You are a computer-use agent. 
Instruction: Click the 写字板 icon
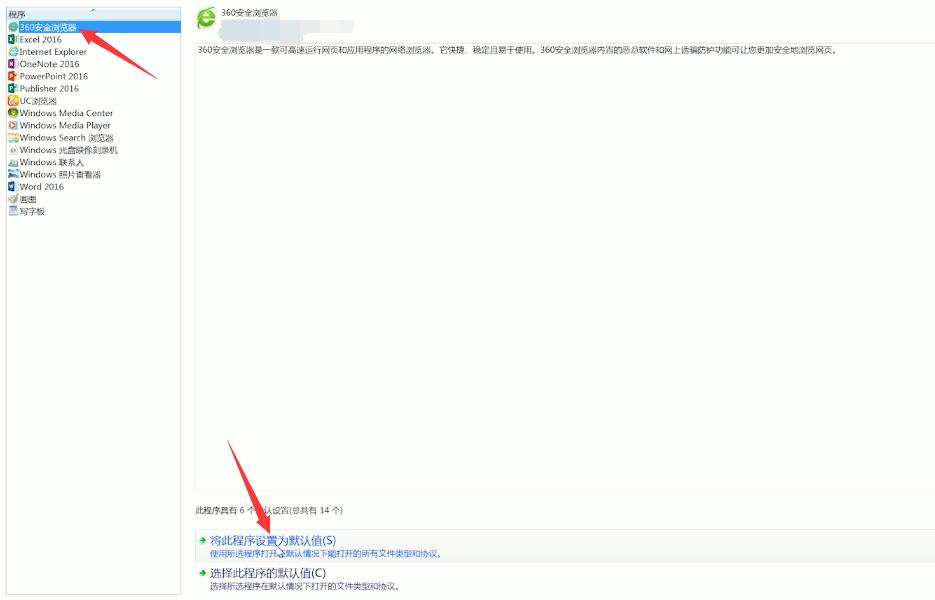13,211
